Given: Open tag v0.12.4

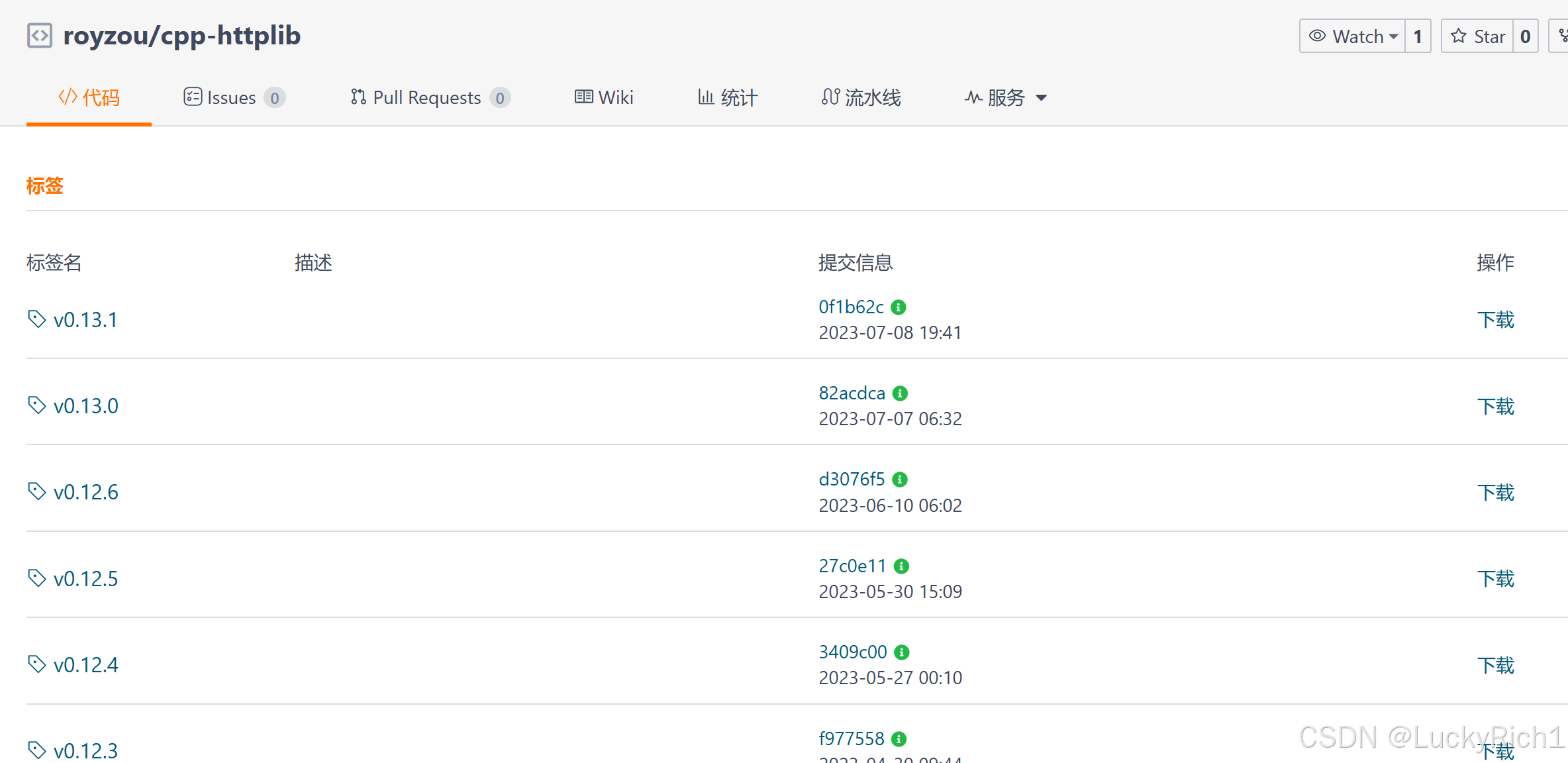Looking at the screenshot, I should (86, 665).
